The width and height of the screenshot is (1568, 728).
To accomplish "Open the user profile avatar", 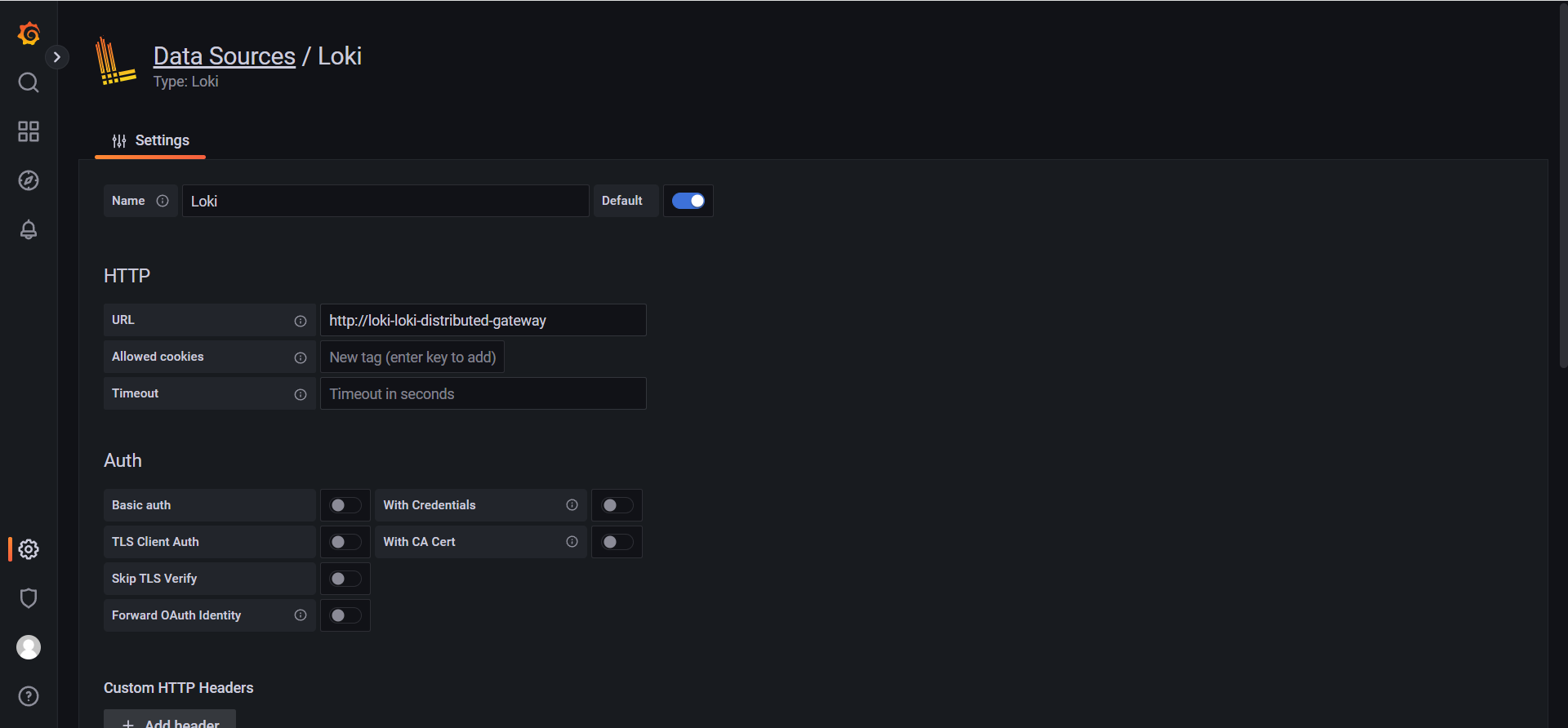I will [x=29, y=647].
